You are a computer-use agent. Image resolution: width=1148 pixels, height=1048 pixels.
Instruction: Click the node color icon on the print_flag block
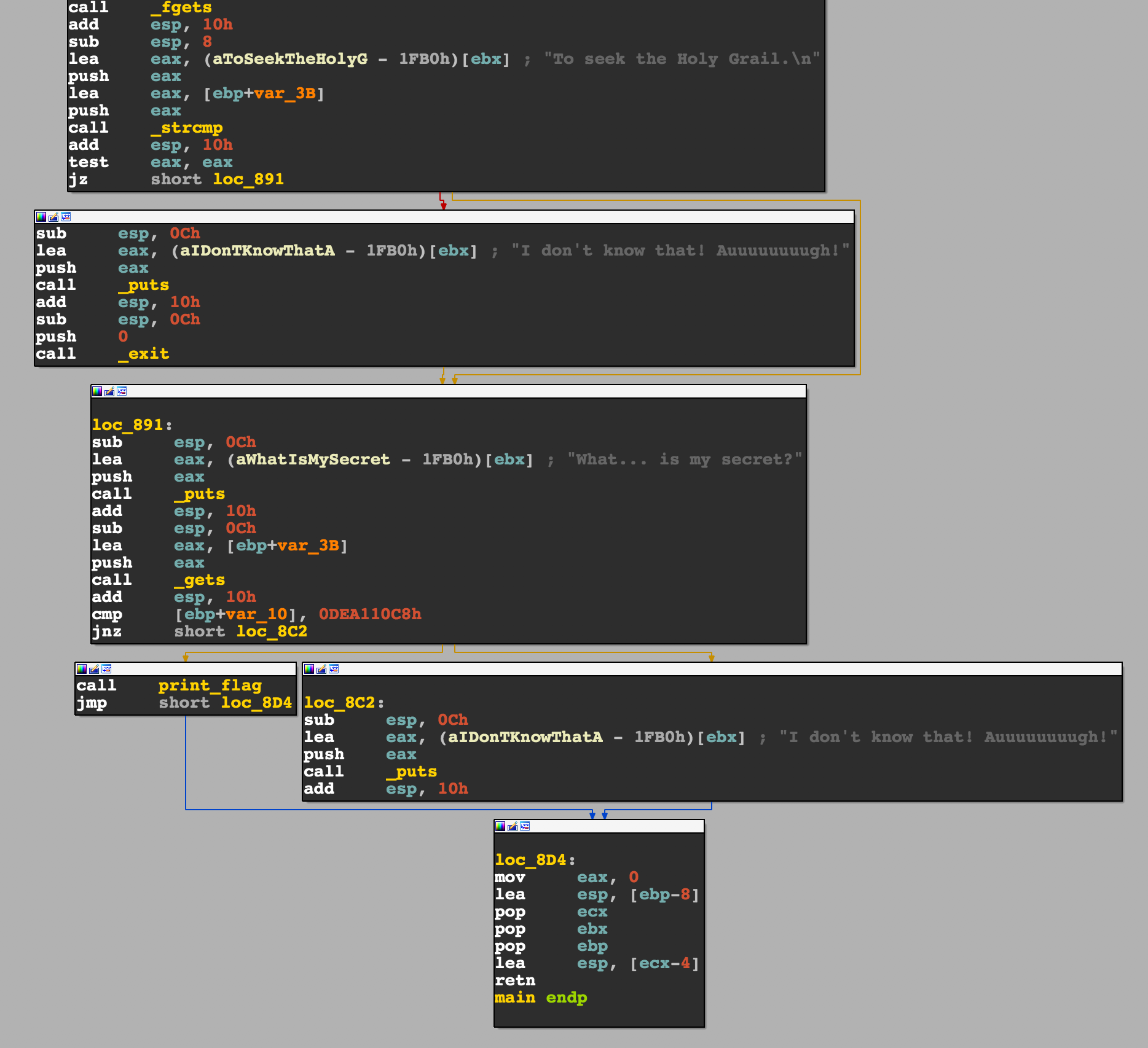click(82, 669)
